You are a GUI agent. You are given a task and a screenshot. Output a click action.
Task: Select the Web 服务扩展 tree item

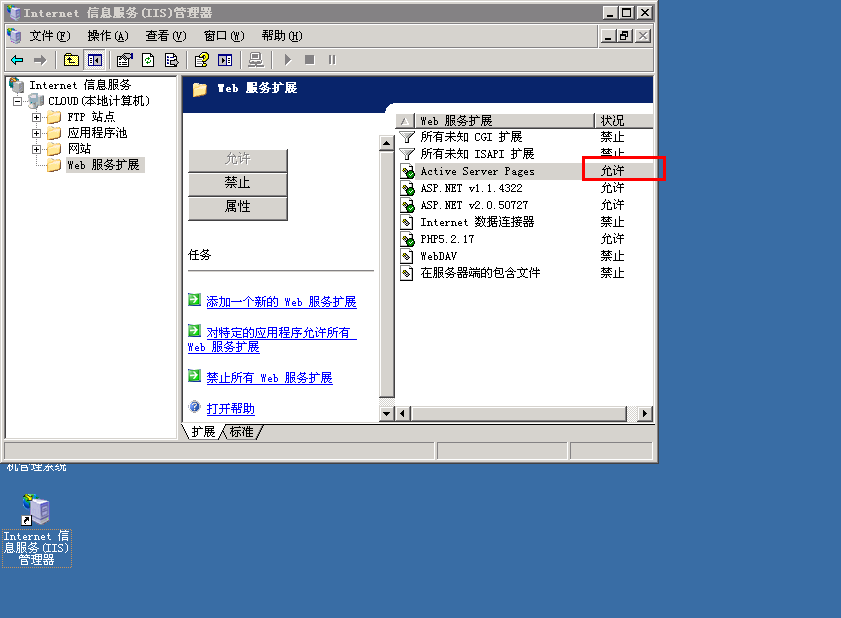[x=103, y=165]
